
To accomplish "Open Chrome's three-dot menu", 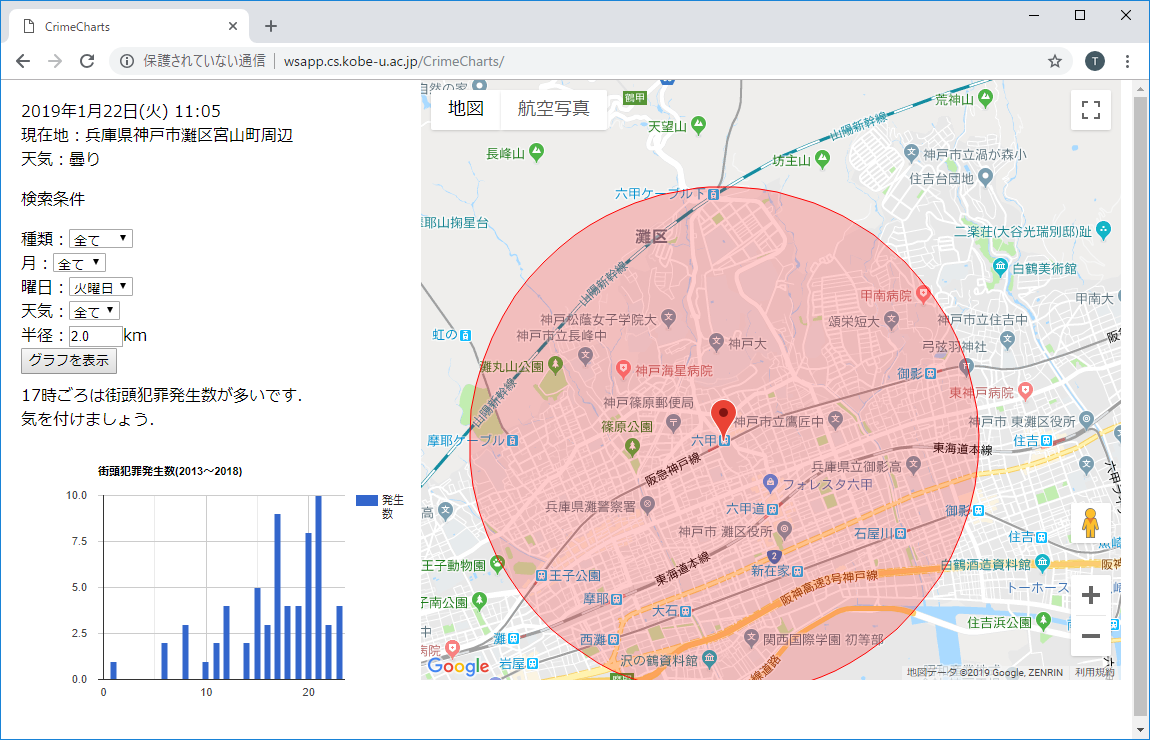I will point(1127,61).
